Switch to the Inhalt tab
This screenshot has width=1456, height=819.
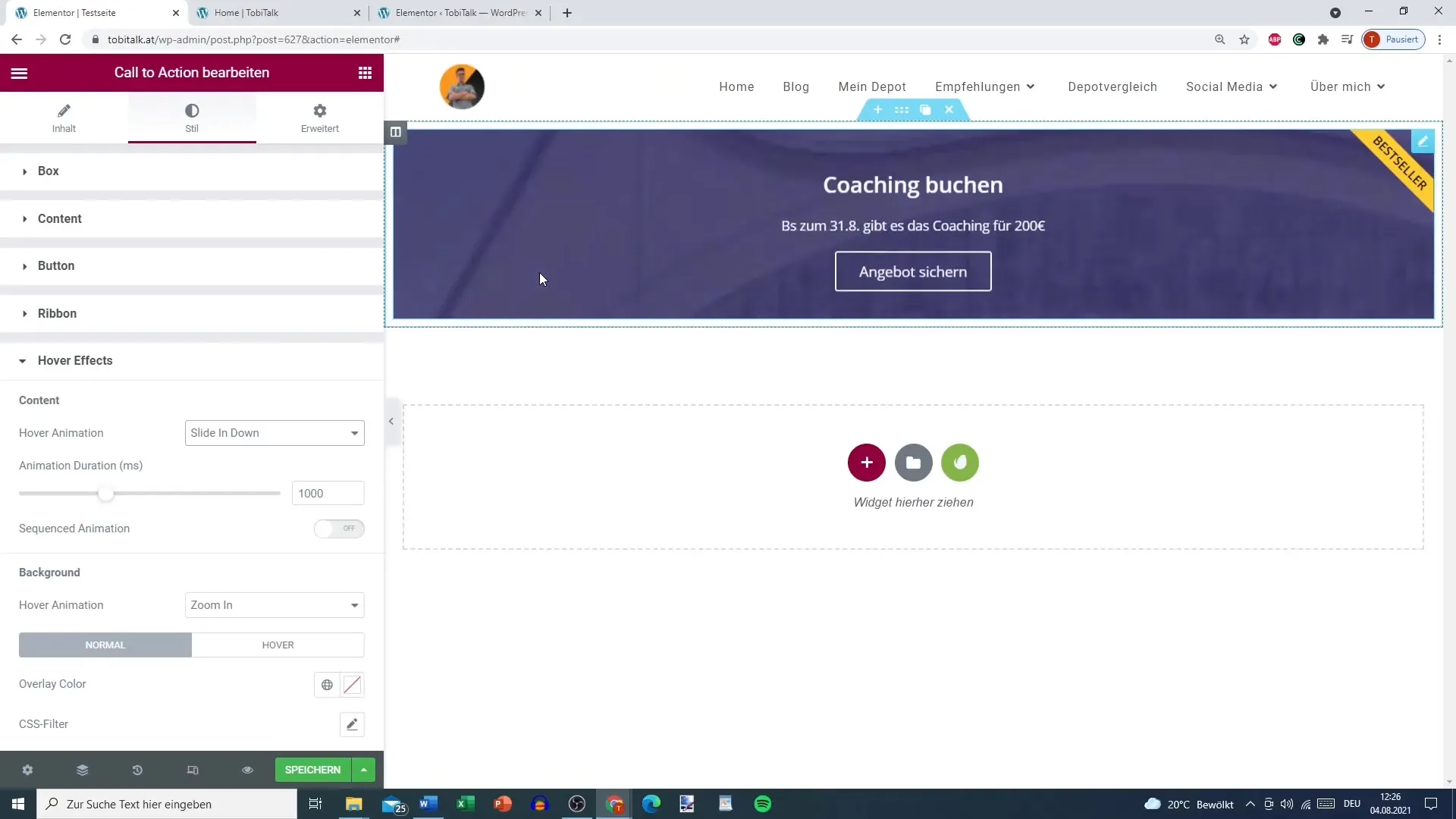click(x=64, y=118)
